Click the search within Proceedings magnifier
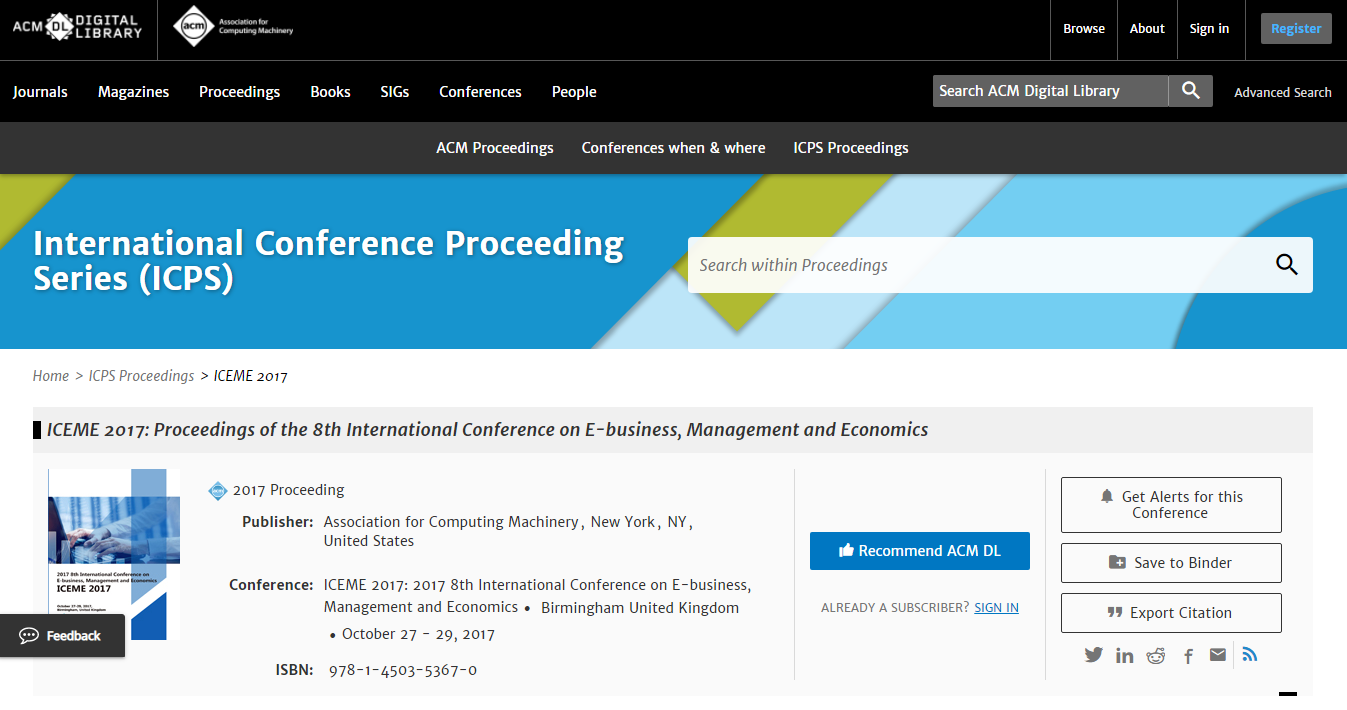 pos(1286,265)
